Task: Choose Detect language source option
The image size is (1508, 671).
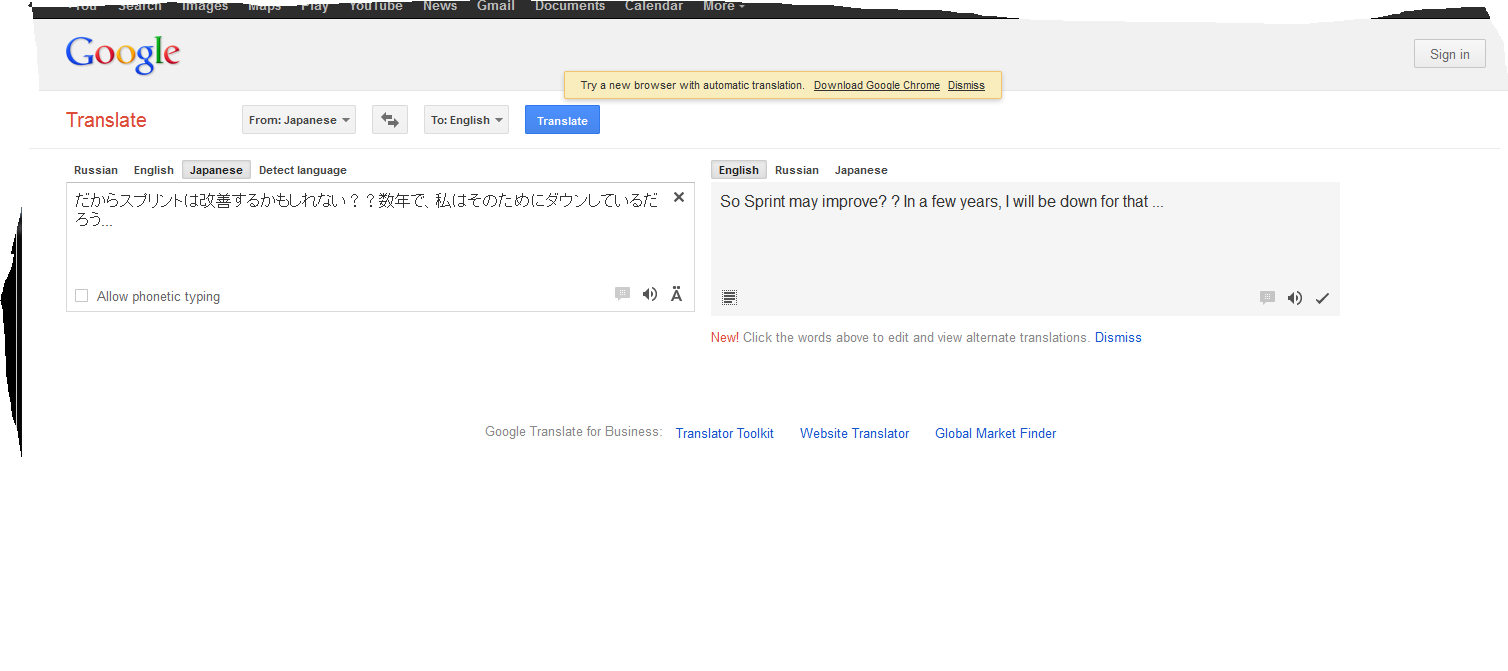Action: [x=303, y=170]
